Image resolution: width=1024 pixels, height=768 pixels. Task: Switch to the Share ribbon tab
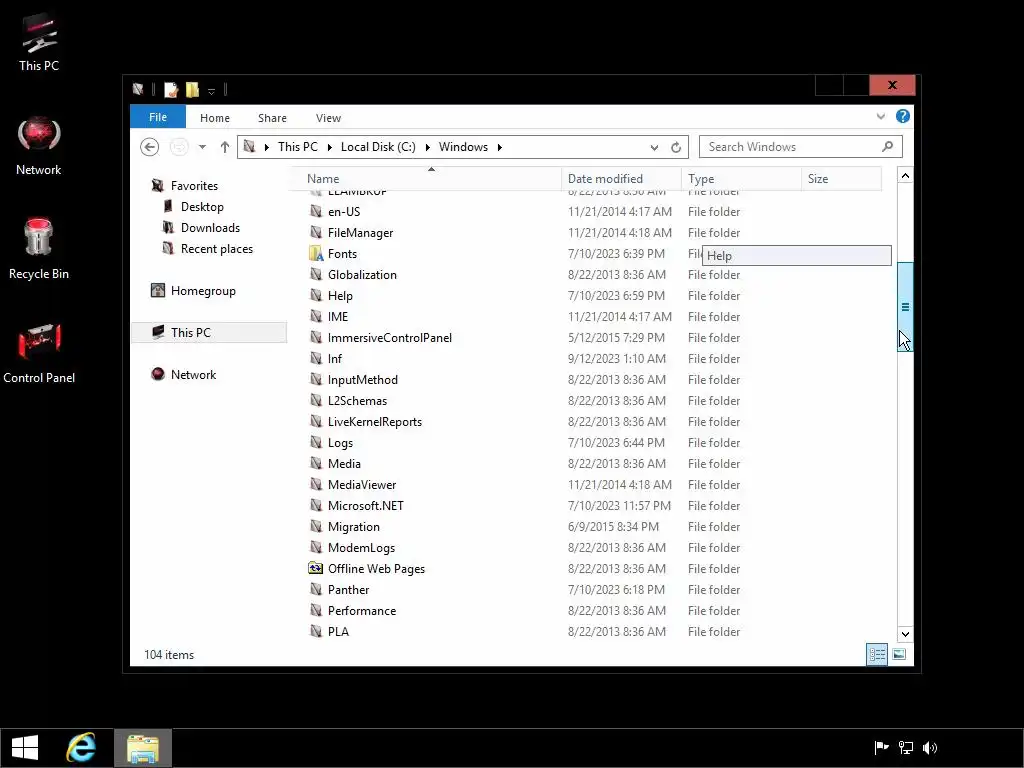[272, 118]
